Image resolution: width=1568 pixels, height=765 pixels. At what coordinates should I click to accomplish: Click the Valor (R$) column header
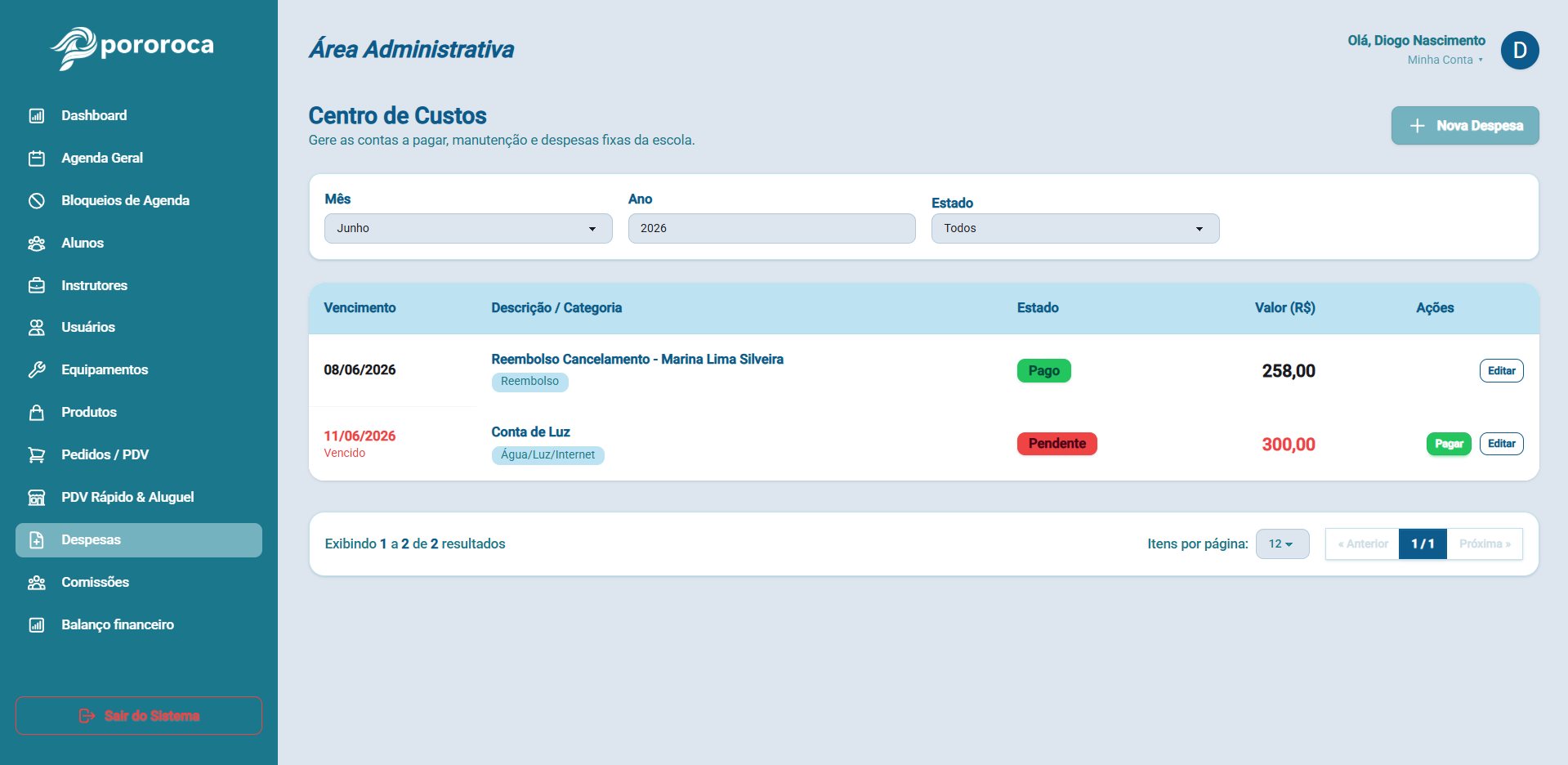1285,308
